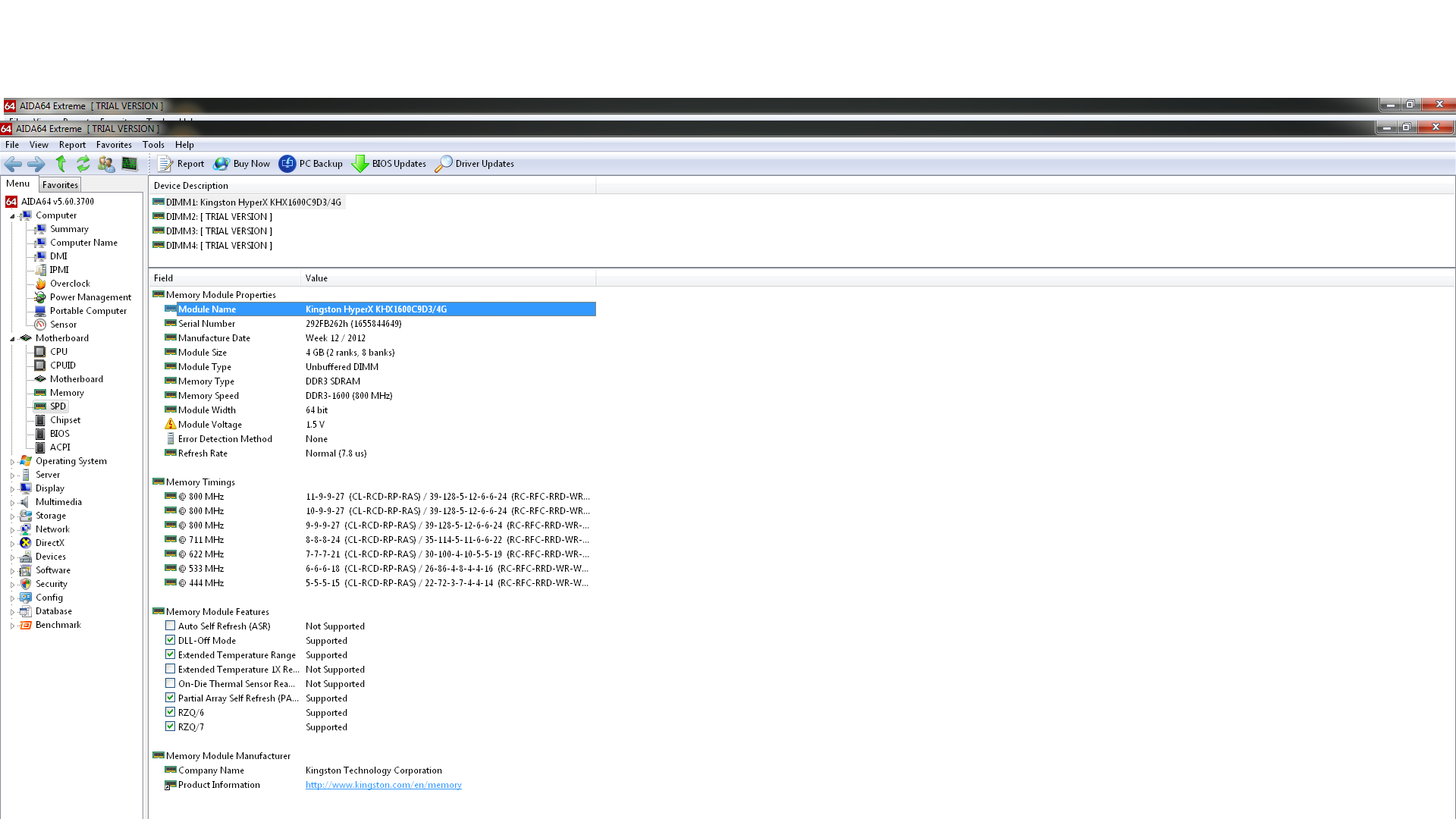Screen dimensions: 1456x819
Task: Select DIMM1 Kingston HyperX device
Action: point(247,202)
